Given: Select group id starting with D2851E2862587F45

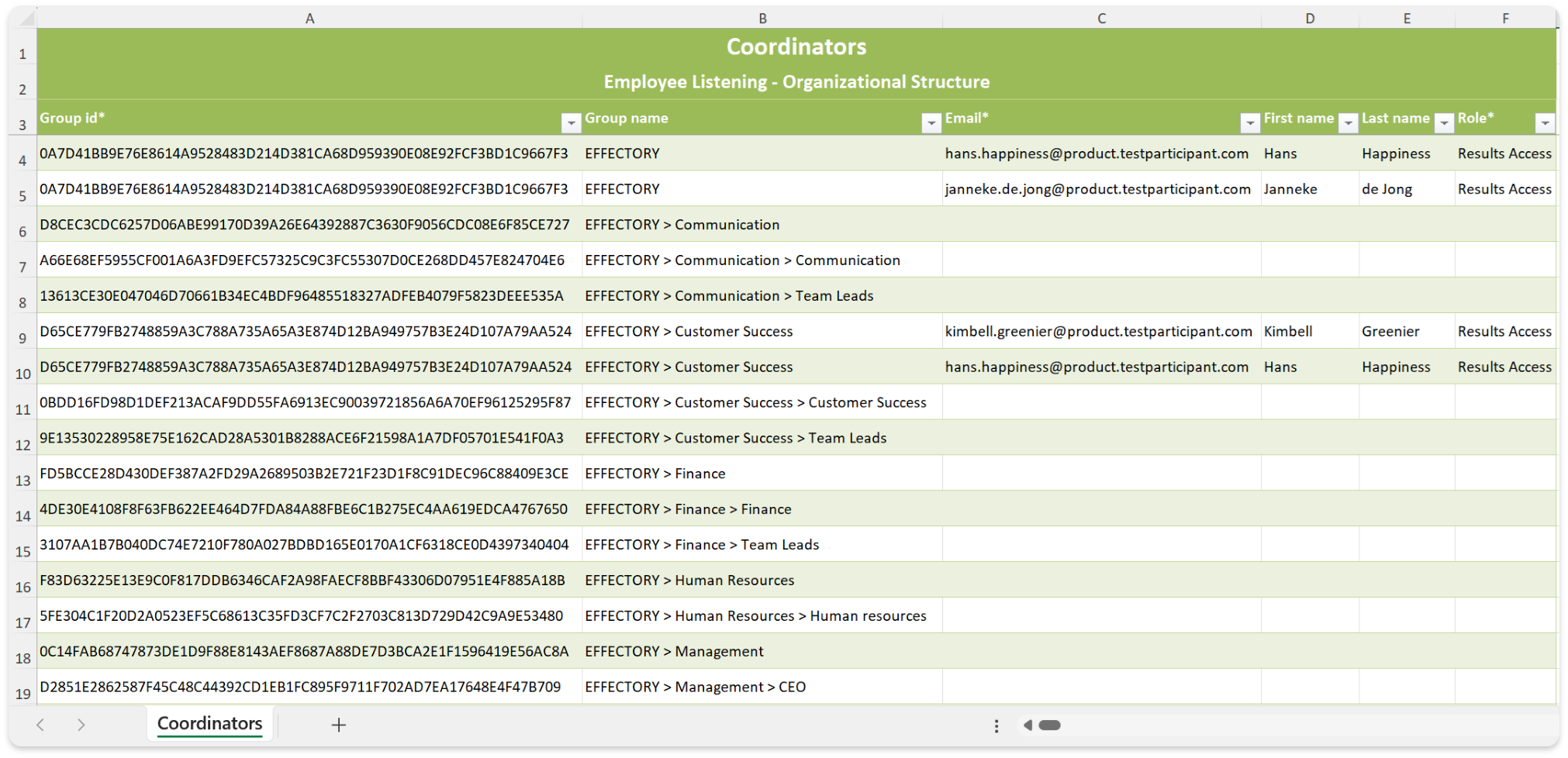Looking at the screenshot, I should coord(309,687).
